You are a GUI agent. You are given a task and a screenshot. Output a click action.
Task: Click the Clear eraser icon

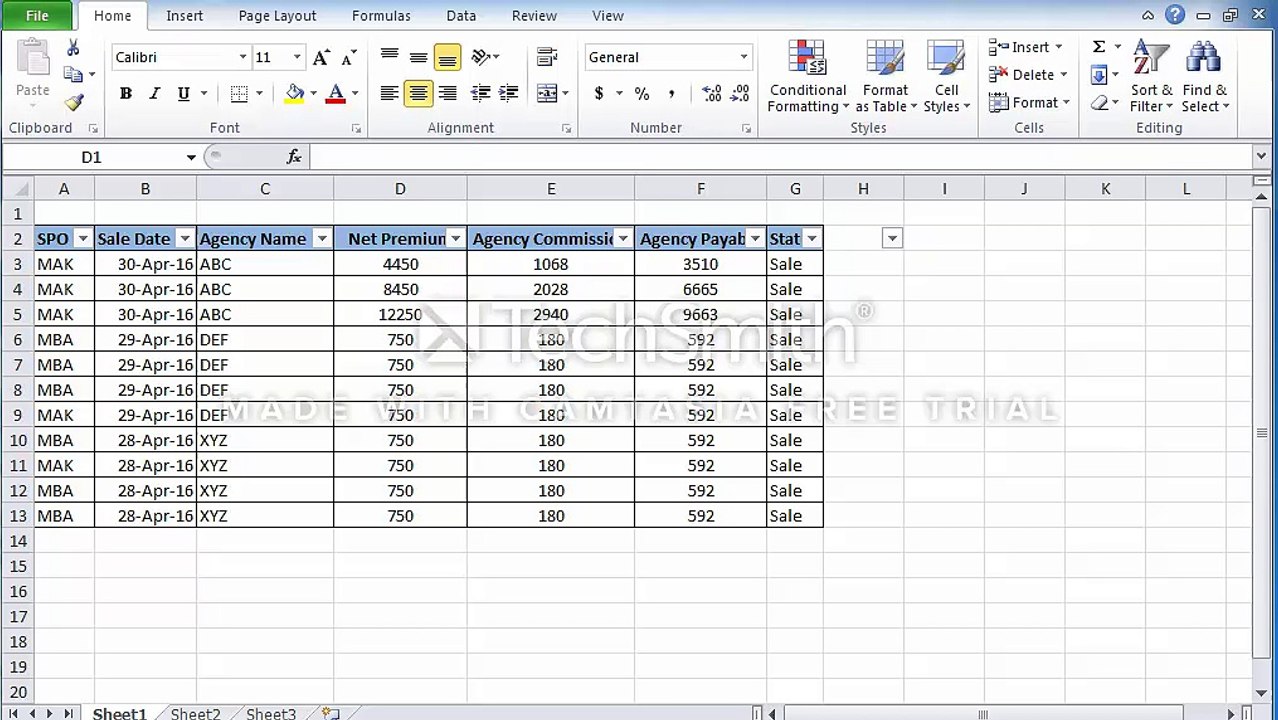coord(1099,103)
